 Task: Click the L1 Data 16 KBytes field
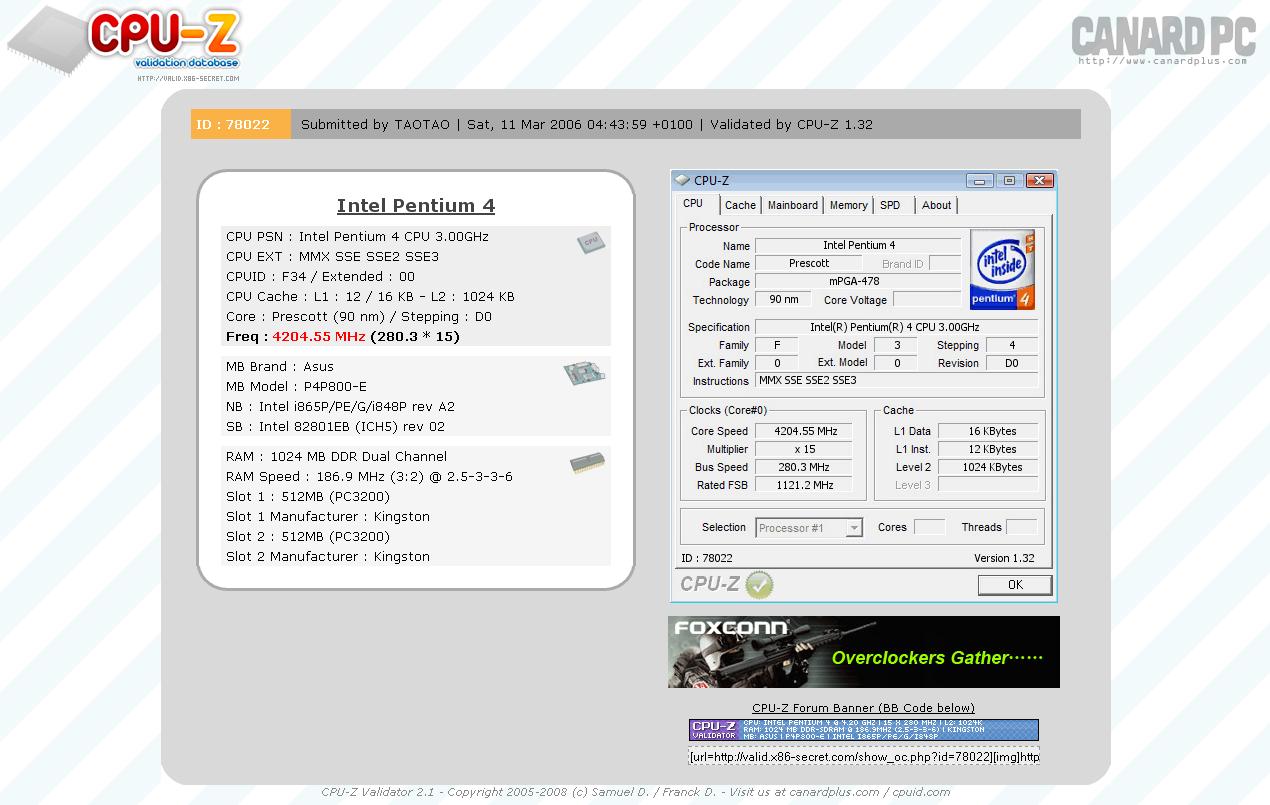(988, 431)
